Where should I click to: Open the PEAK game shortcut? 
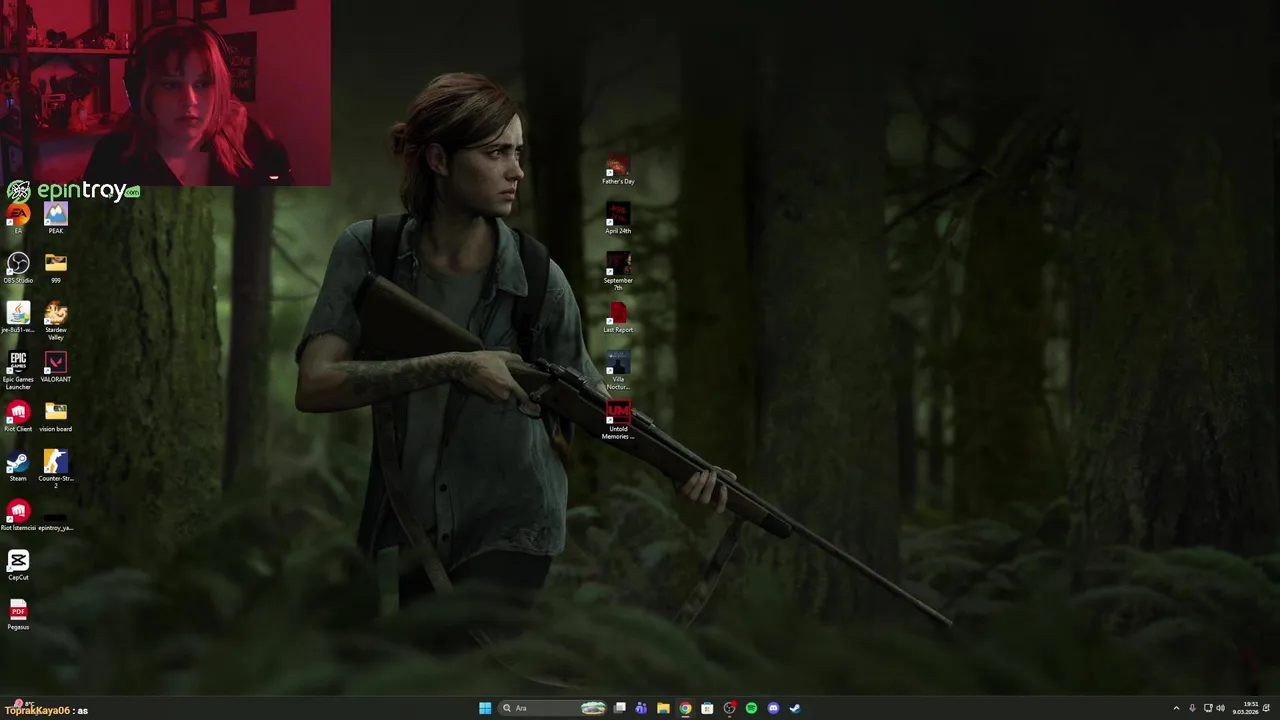pos(56,218)
